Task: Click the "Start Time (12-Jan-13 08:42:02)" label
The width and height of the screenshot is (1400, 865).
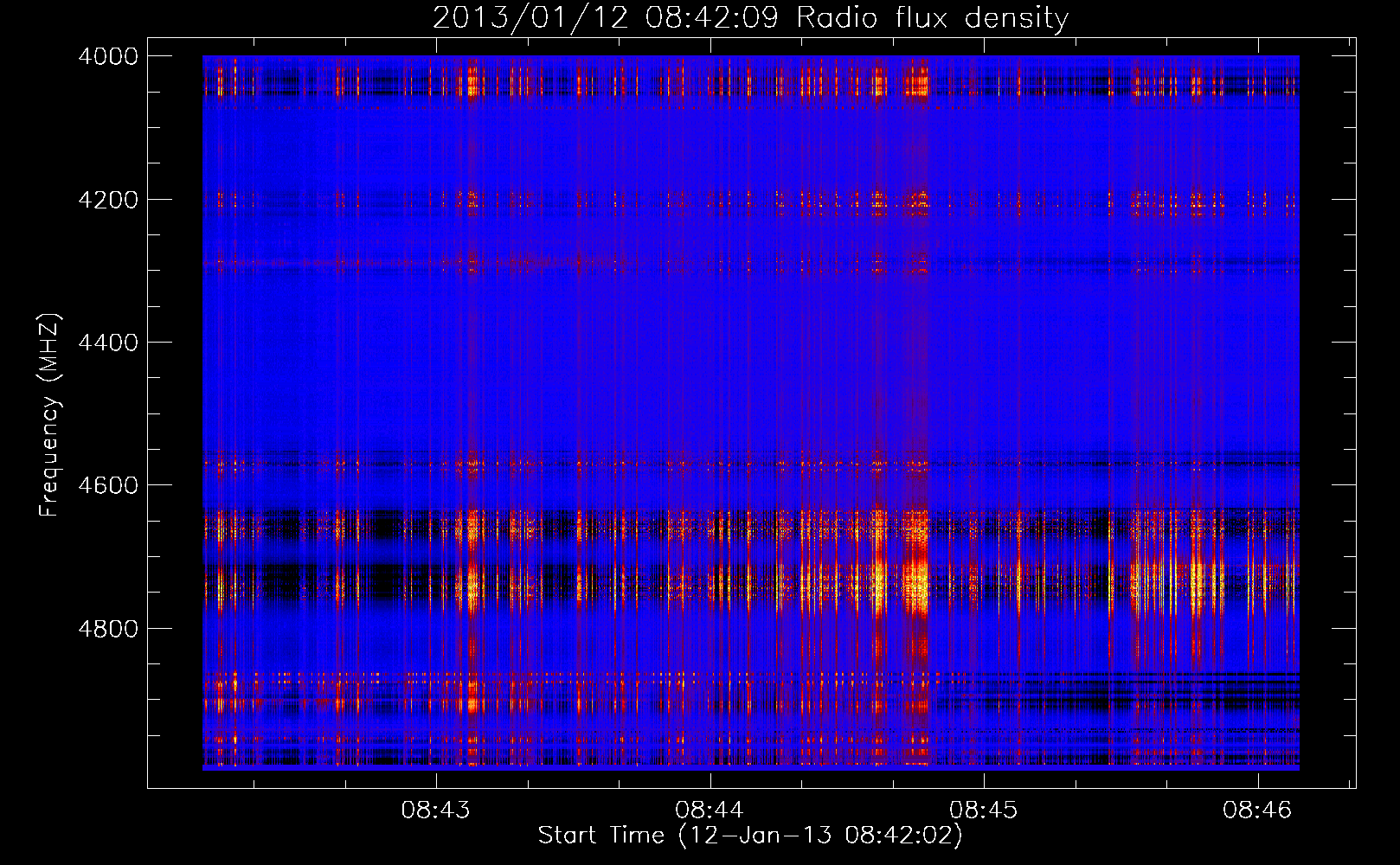Action: click(750, 836)
